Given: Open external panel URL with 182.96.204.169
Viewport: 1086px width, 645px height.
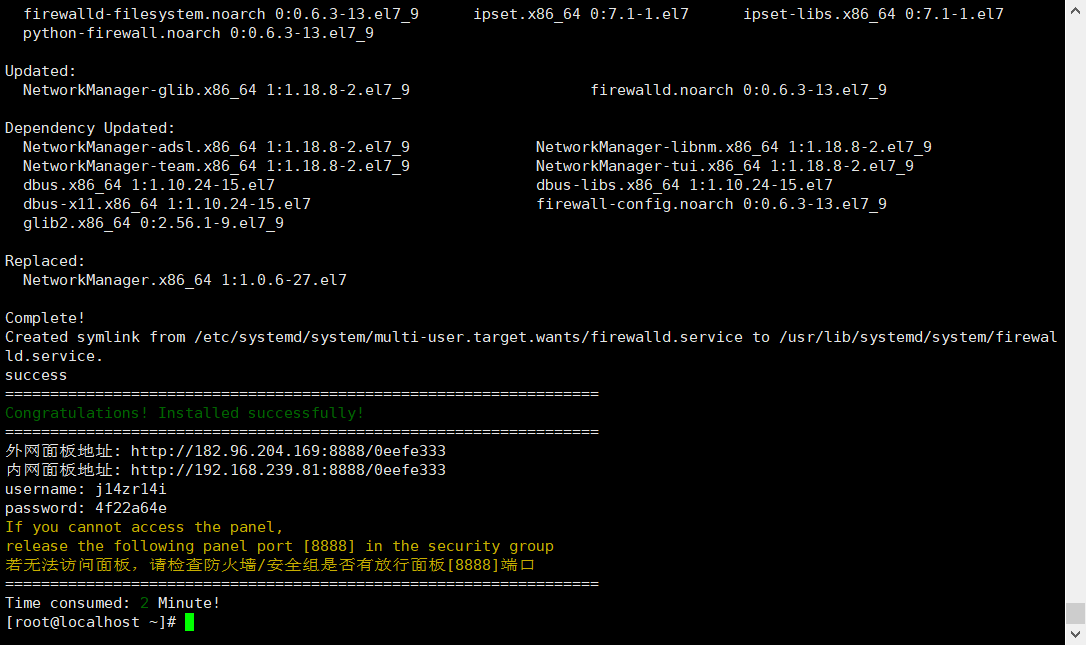Looking at the screenshot, I should pos(288,451).
